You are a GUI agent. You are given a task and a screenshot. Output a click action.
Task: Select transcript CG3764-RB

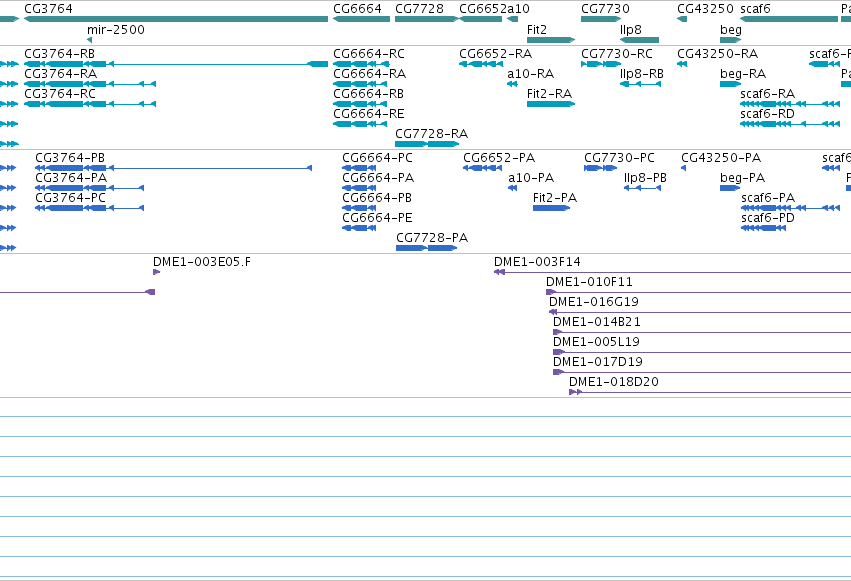click(x=176, y=64)
